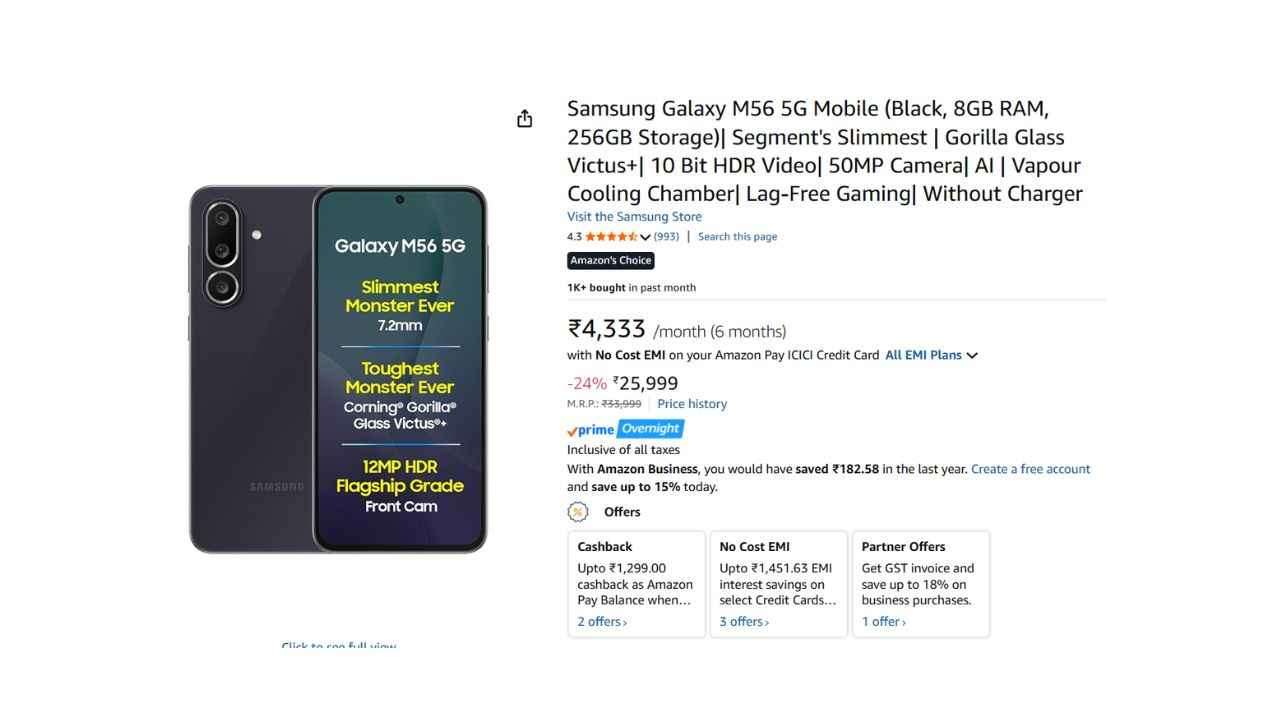Expand the All EMI Plans dropdown
This screenshot has height=720, width=1280.
pyautogui.click(x=931, y=355)
